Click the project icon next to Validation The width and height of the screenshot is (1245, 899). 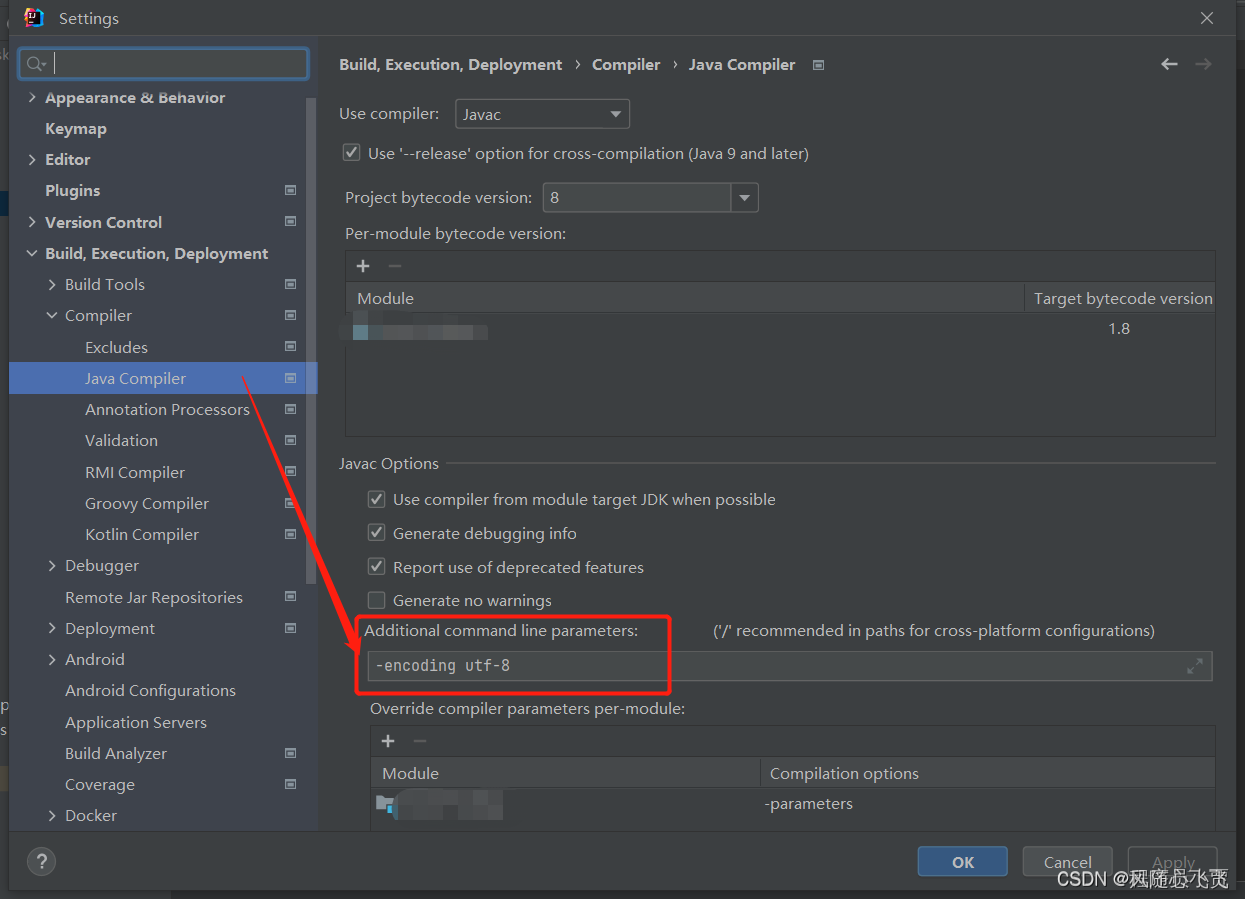(x=290, y=440)
